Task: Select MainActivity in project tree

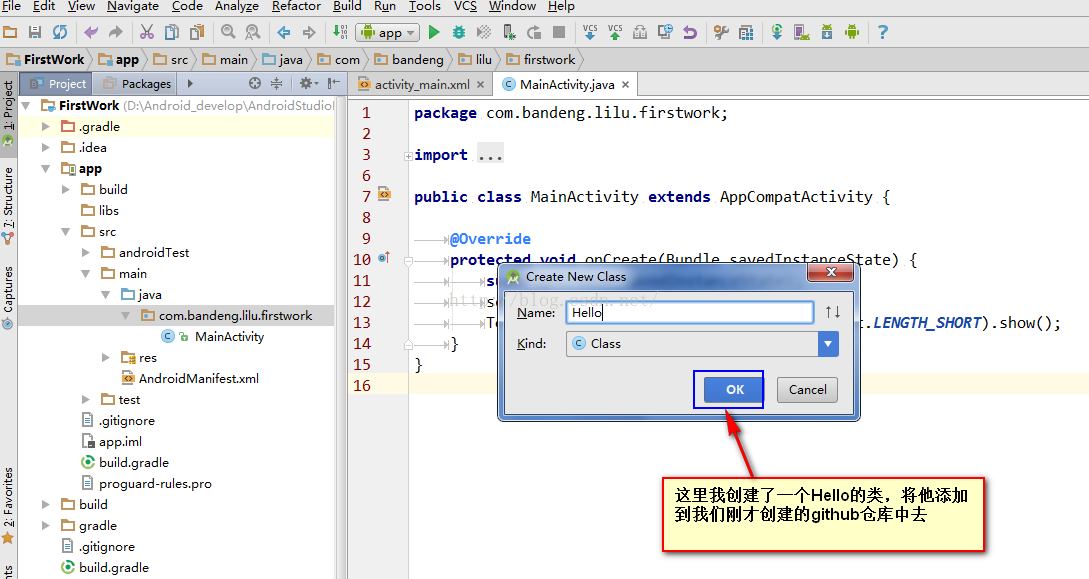Action: click(x=229, y=337)
